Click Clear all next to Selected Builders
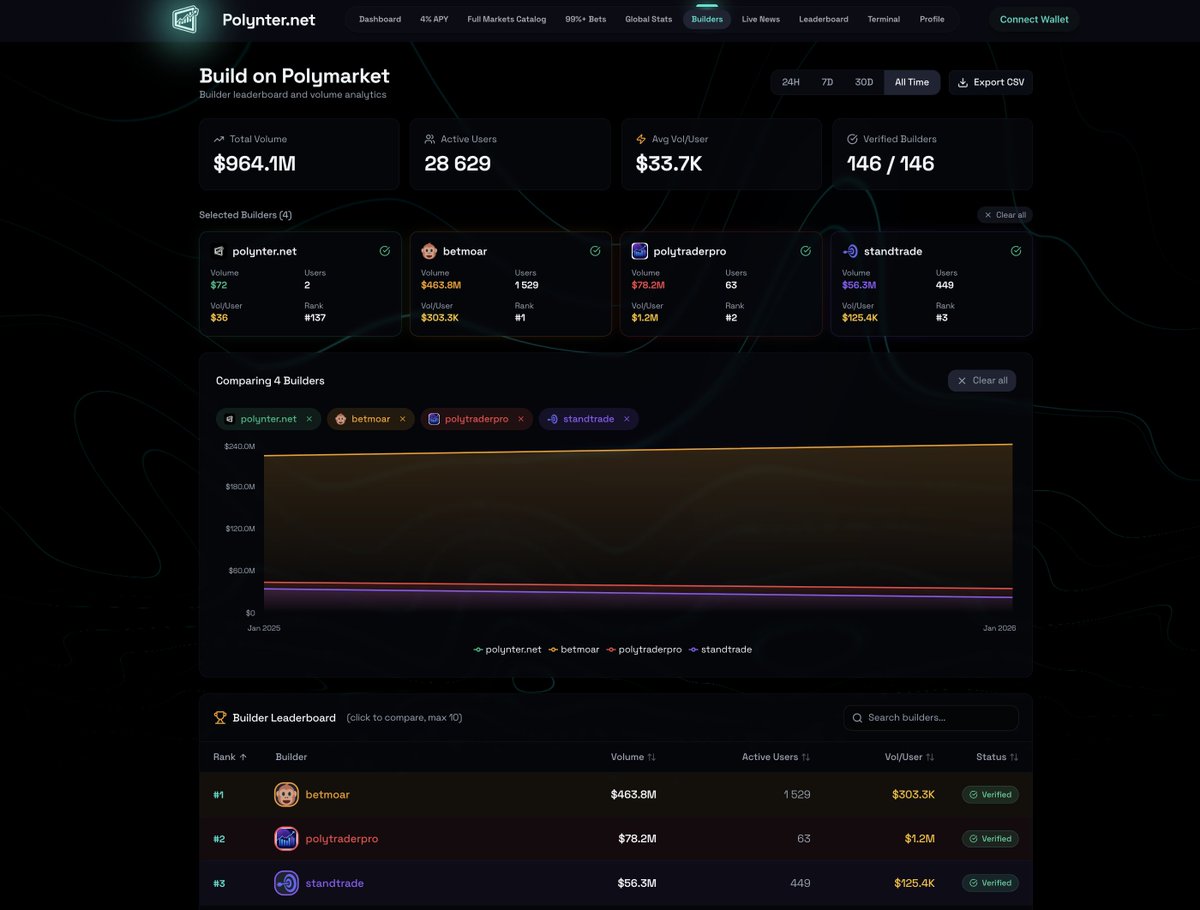1200x910 pixels. click(1005, 215)
